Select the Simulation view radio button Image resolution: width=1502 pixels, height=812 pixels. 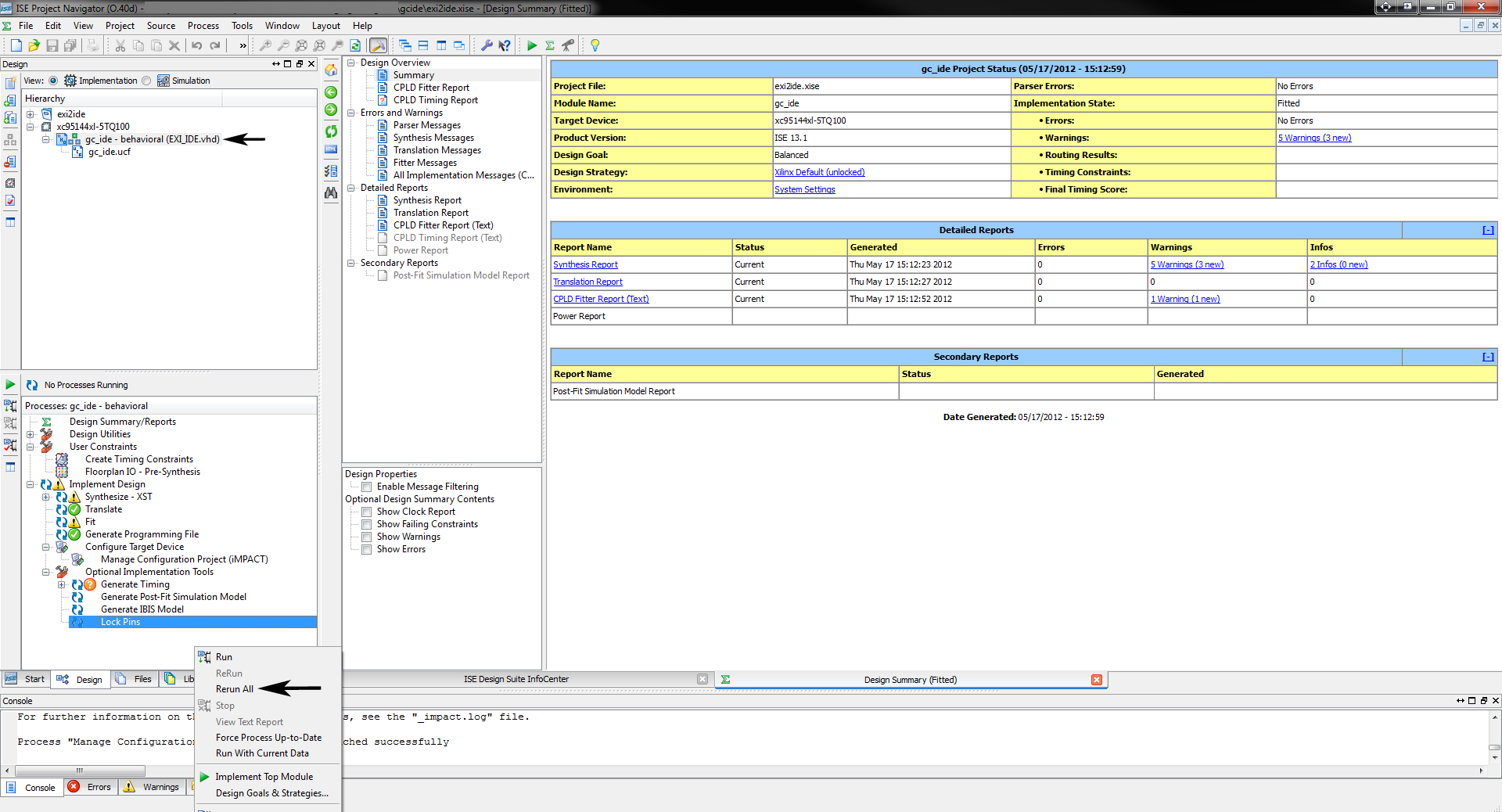tap(146, 81)
